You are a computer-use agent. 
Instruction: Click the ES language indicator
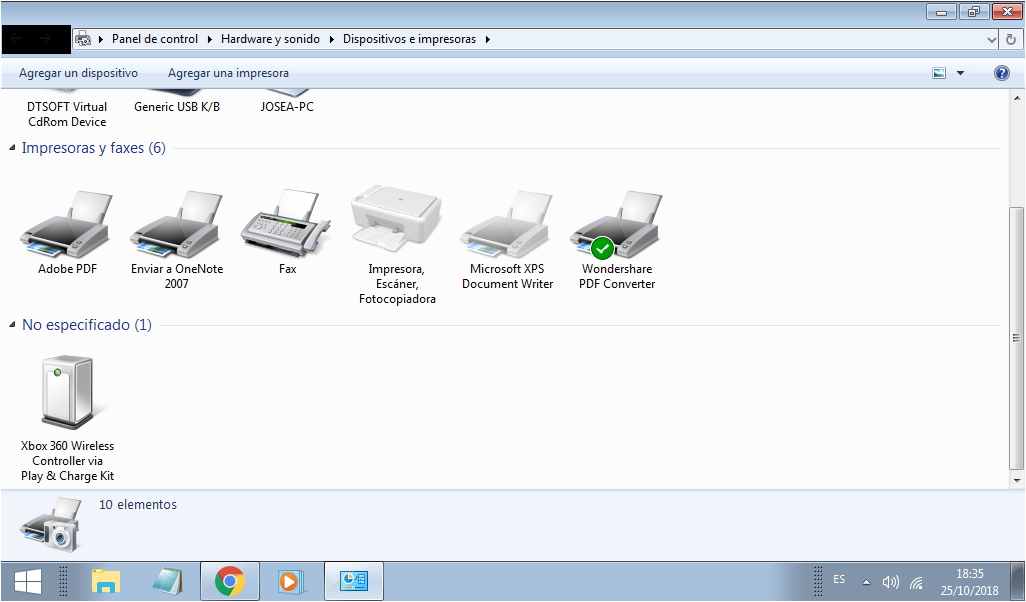pyautogui.click(x=840, y=580)
